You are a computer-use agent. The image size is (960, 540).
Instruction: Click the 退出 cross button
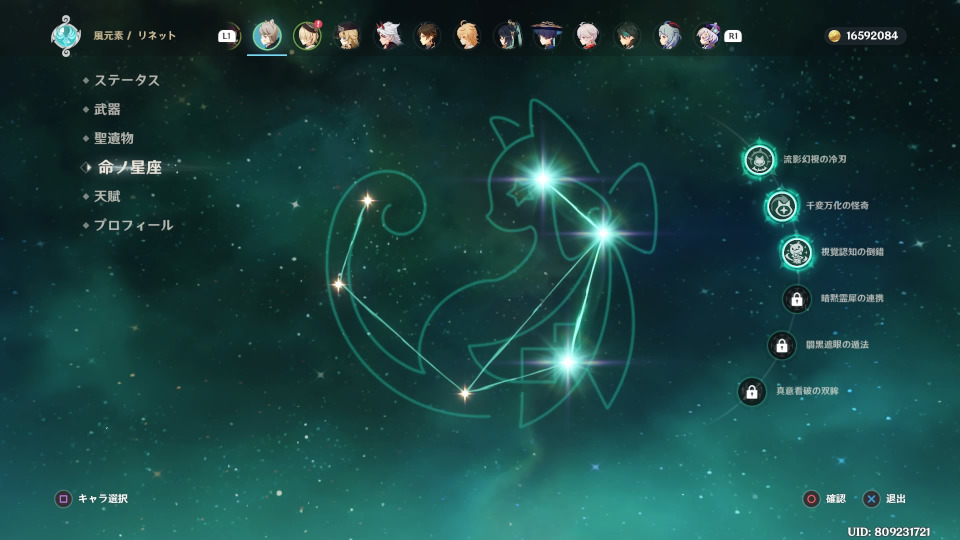coord(871,499)
